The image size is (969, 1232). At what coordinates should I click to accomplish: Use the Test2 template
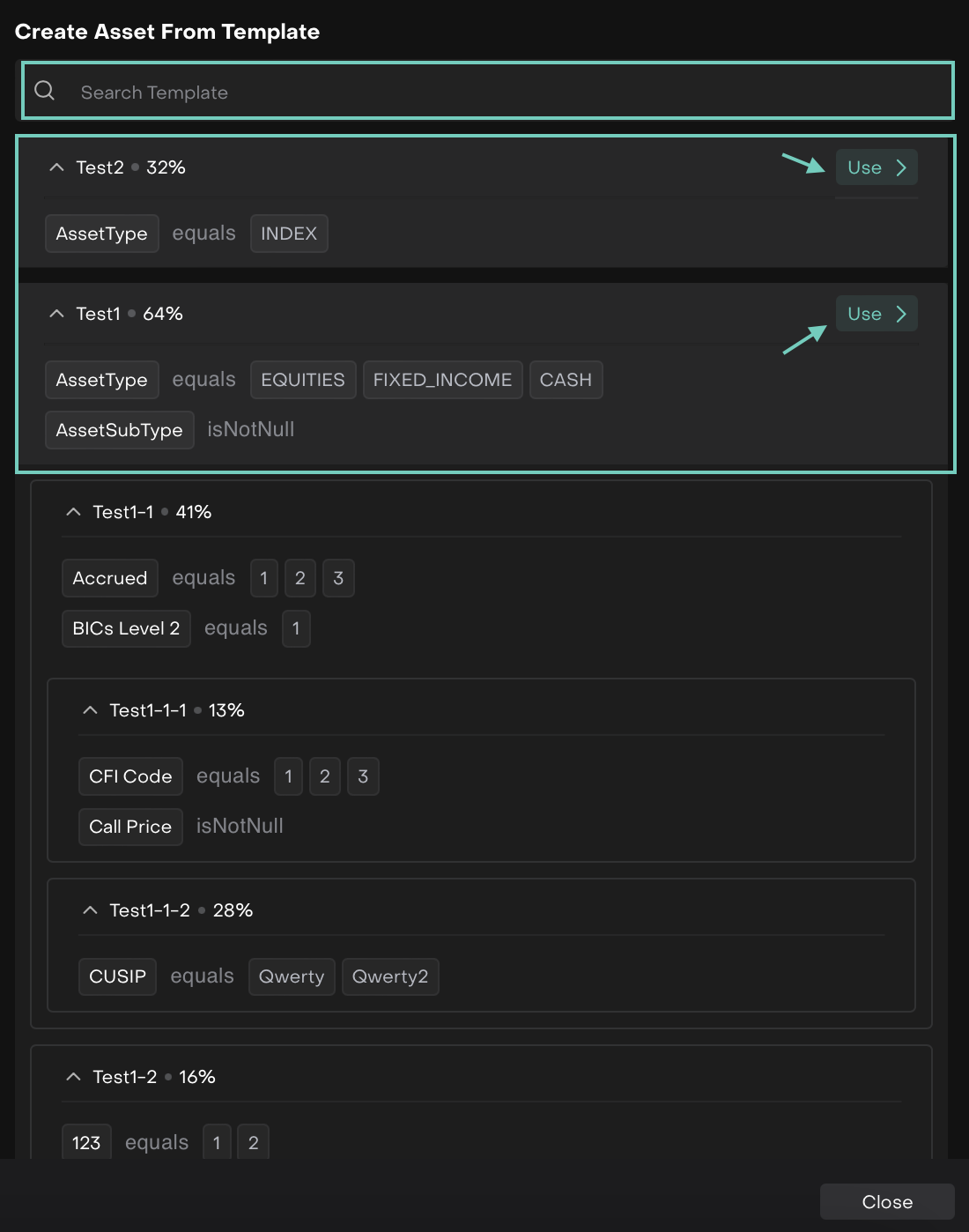(876, 167)
